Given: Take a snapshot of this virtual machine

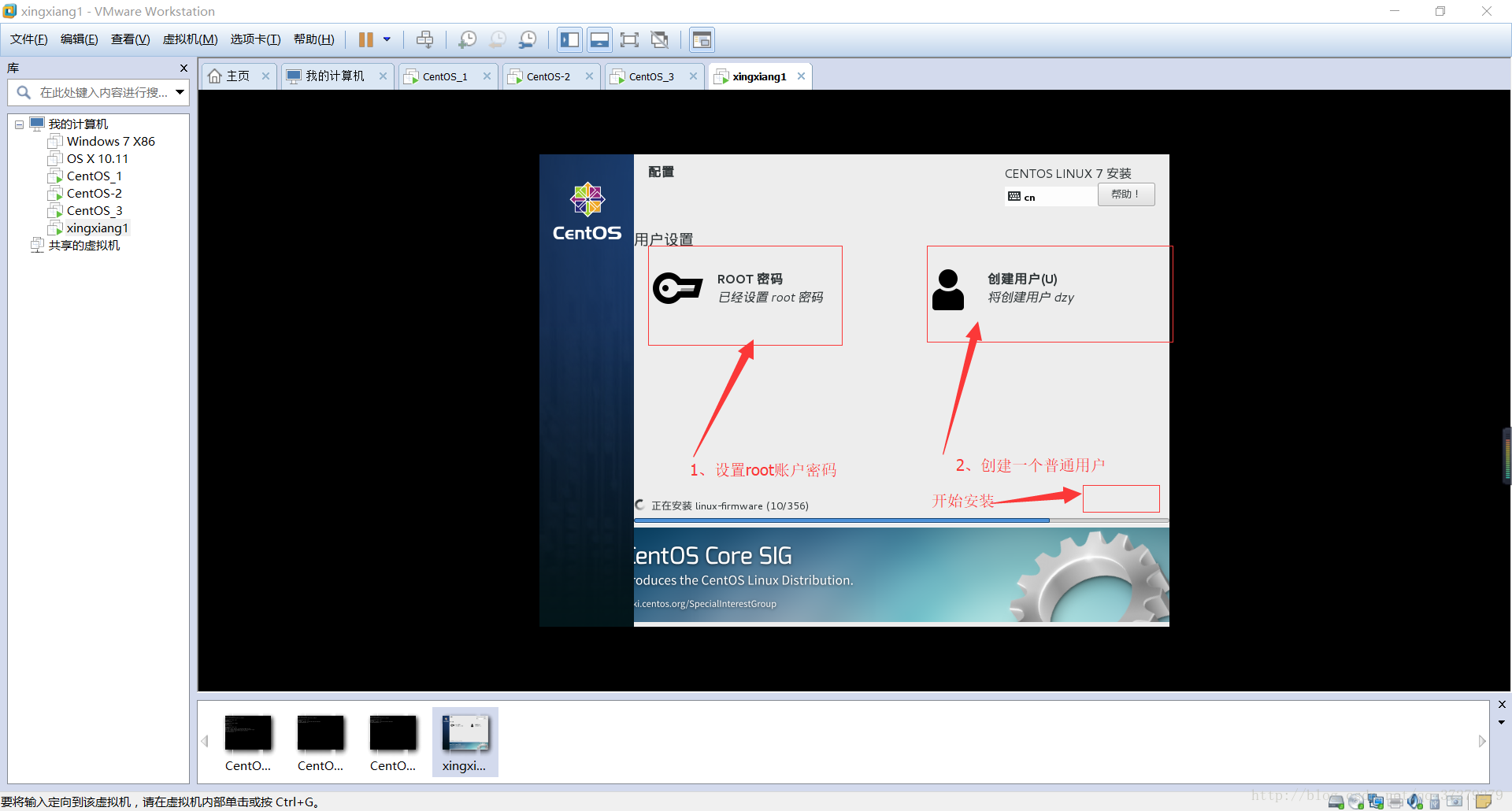Looking at the screenshot, I should tap(467, 39).
